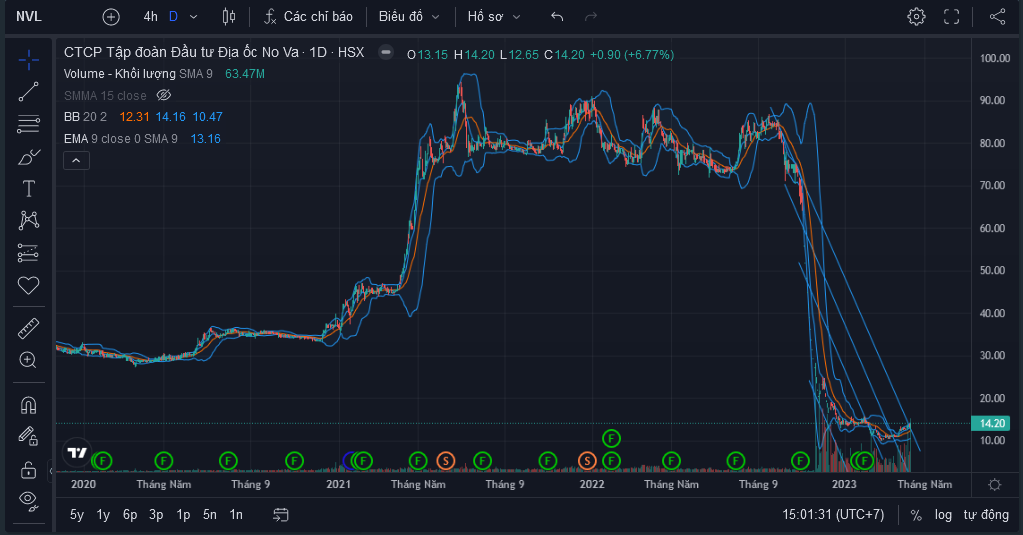Select the BB 20 2 indicator legend
This screenshot has width=1023, height=535.
[85, 117]
